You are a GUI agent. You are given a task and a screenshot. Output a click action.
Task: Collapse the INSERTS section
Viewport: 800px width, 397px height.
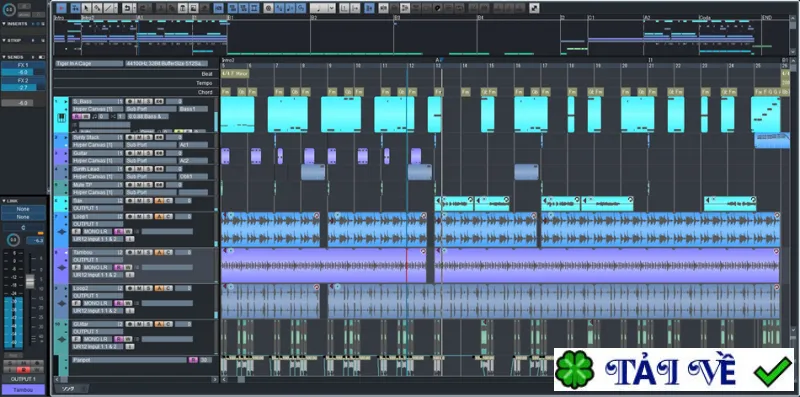click(4, 23)
